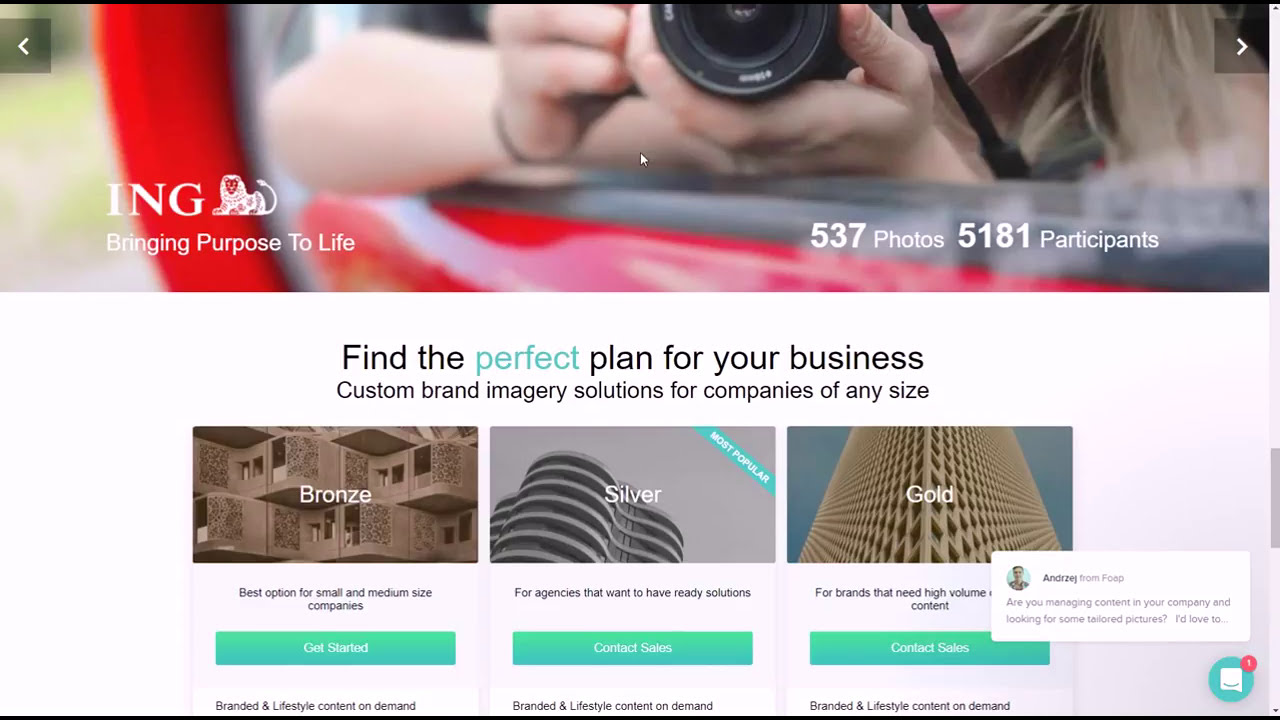Viewport: 1280px width, 720px height.
Task: Go to previous carousel slide arrow
Action: [24, 46]
